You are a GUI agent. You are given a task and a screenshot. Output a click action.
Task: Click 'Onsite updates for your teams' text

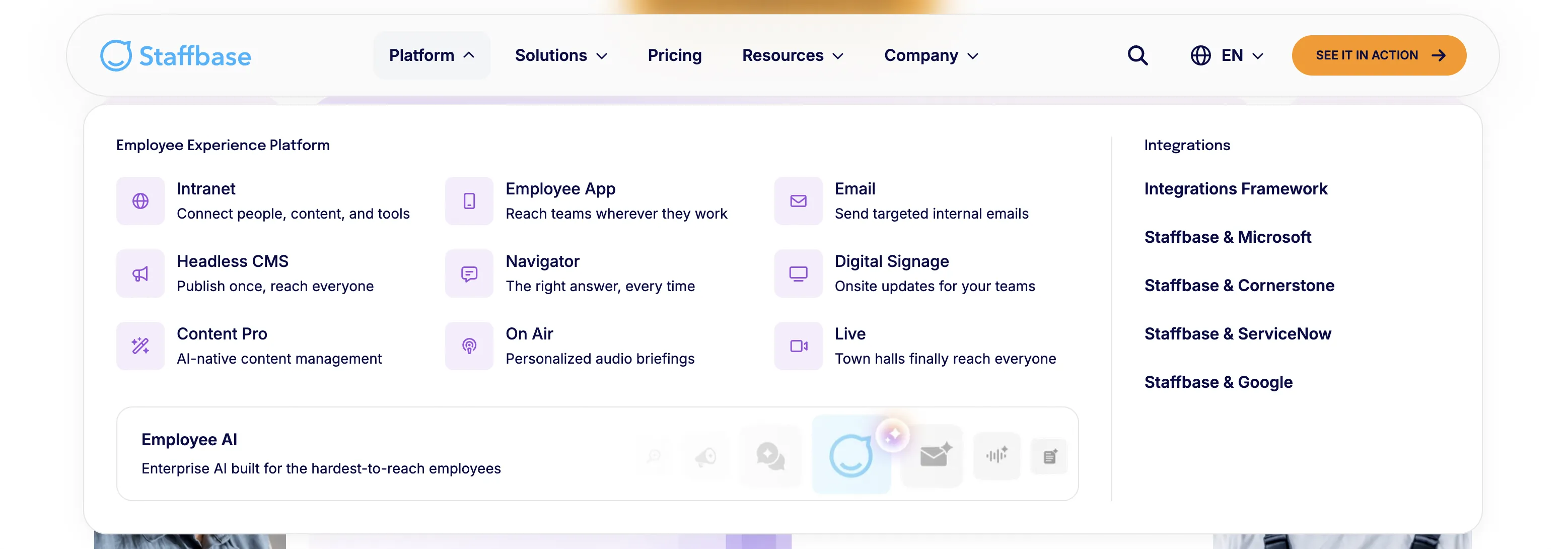(935, 286)
